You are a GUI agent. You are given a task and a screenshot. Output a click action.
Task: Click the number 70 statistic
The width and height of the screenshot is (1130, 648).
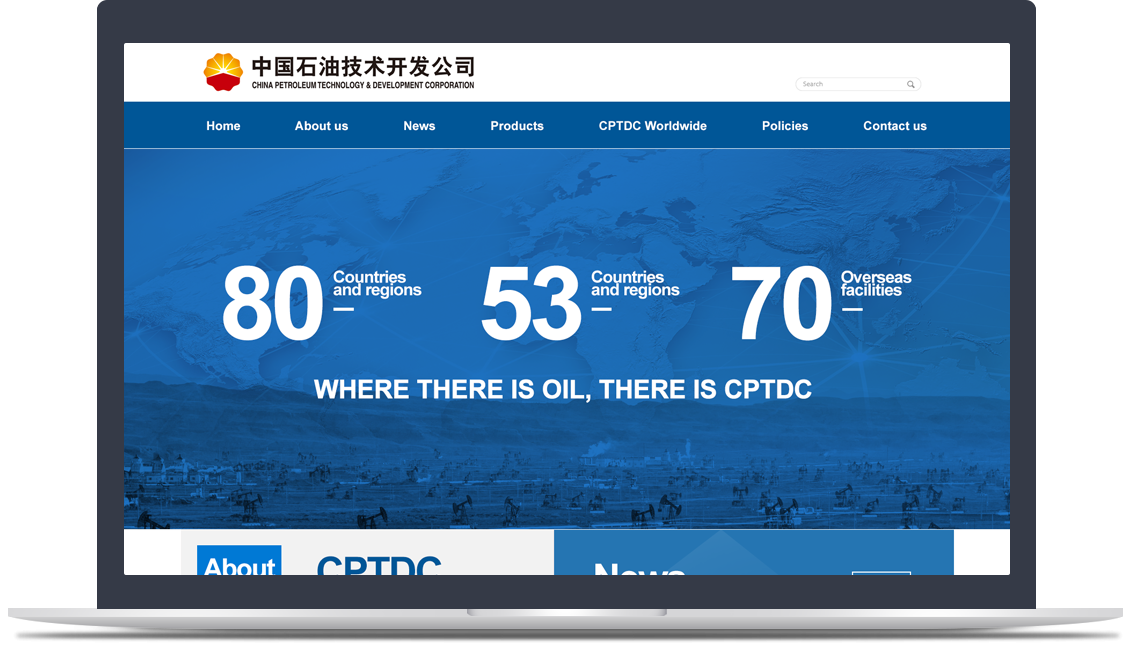(781, 303)
